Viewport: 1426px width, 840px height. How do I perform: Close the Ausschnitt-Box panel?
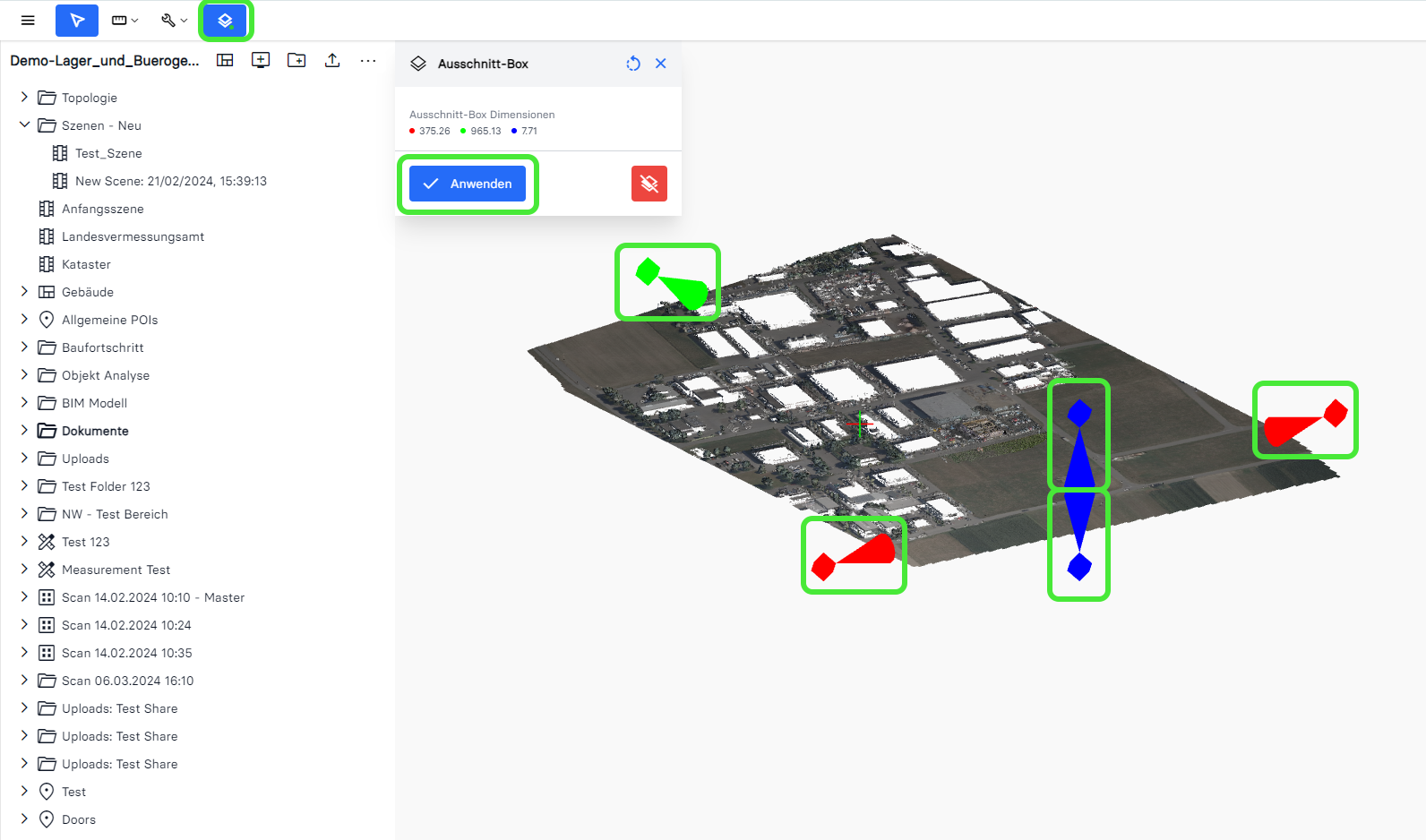[x=661, y=64]
